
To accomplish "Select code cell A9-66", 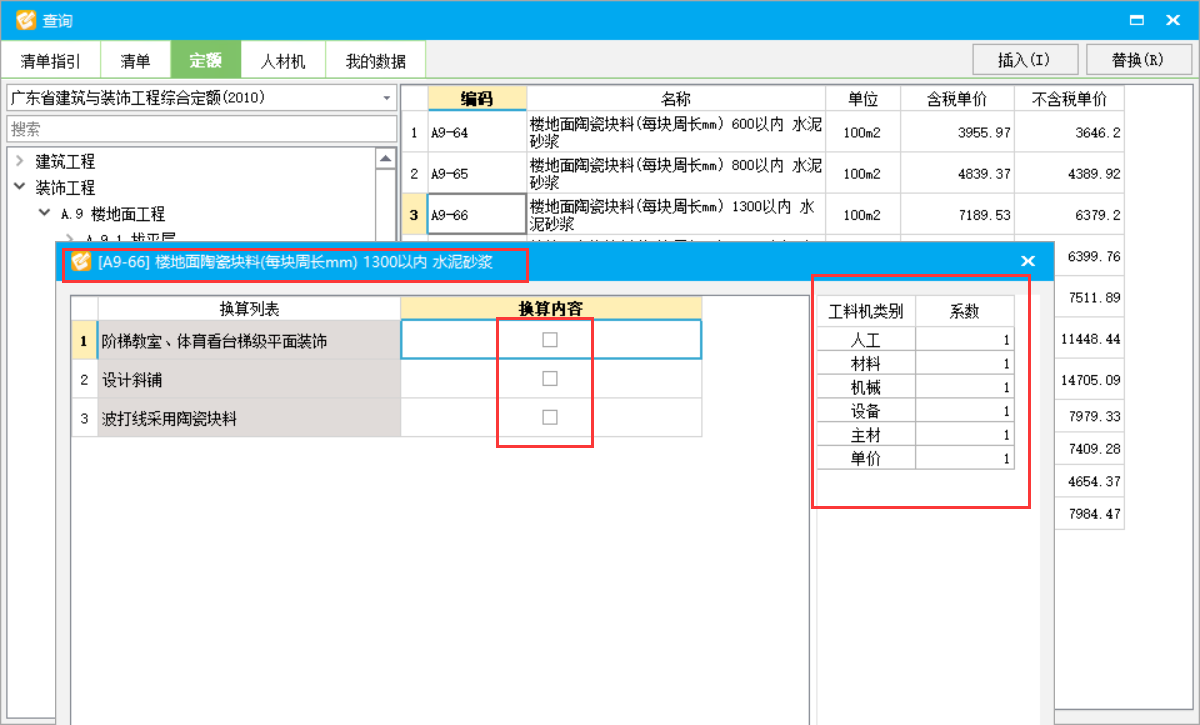I will (477, 214).
